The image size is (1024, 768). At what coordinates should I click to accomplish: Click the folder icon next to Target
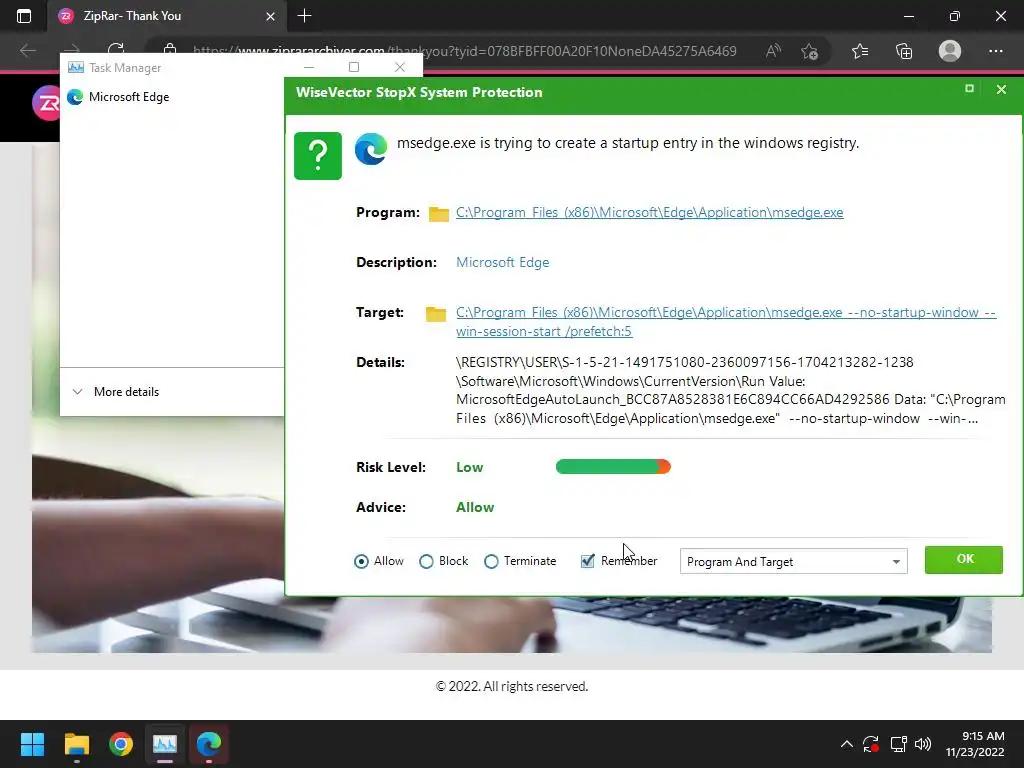click(x=436, y=313)
